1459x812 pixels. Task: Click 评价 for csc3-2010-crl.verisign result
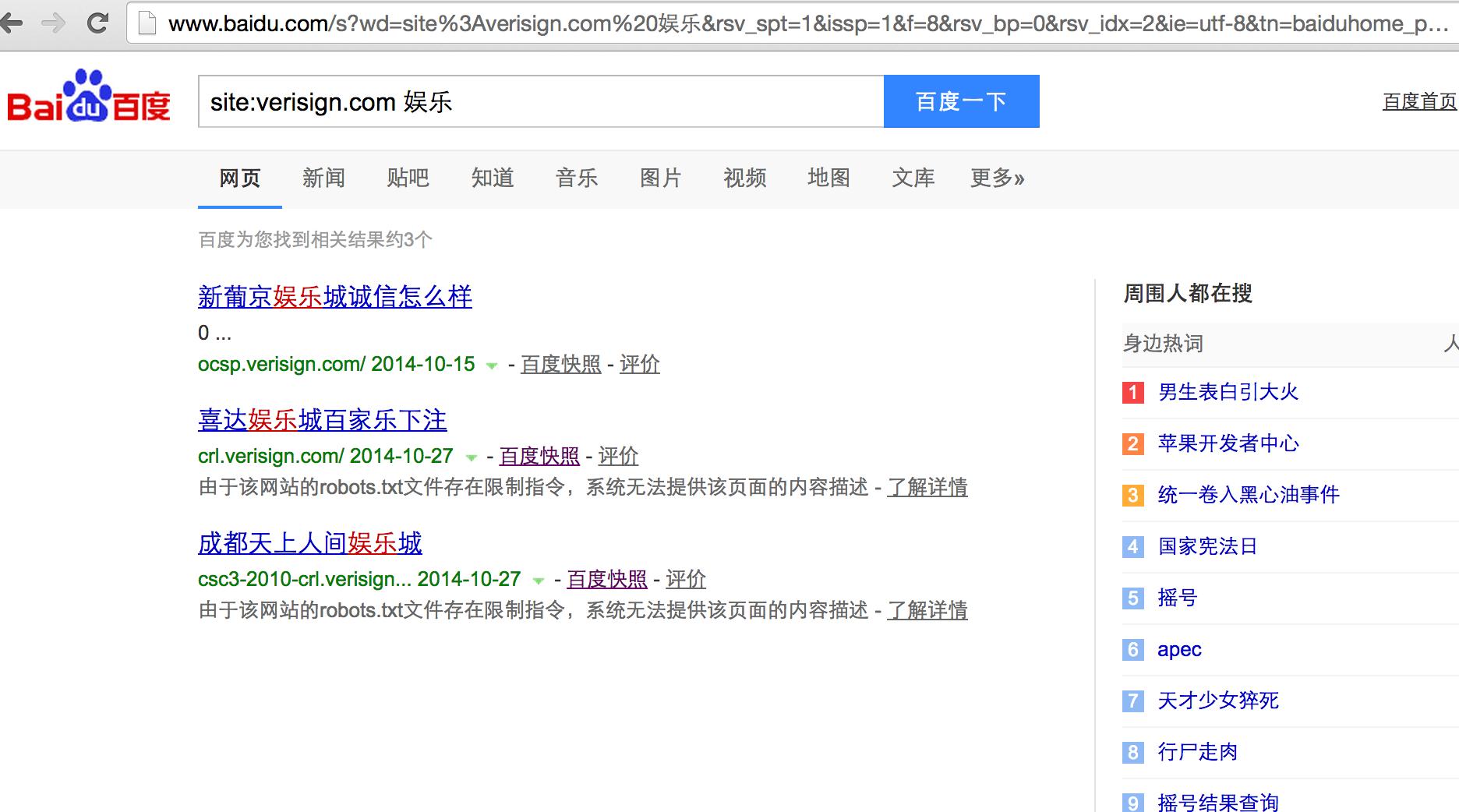[686, 579]
